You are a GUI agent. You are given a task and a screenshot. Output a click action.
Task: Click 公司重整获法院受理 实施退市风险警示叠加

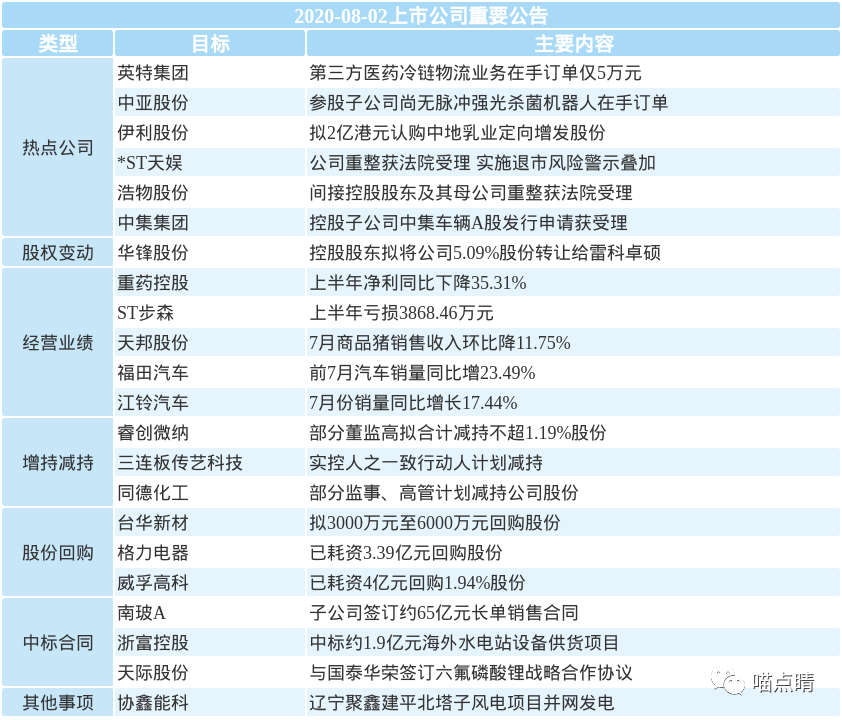pos(482,163)
